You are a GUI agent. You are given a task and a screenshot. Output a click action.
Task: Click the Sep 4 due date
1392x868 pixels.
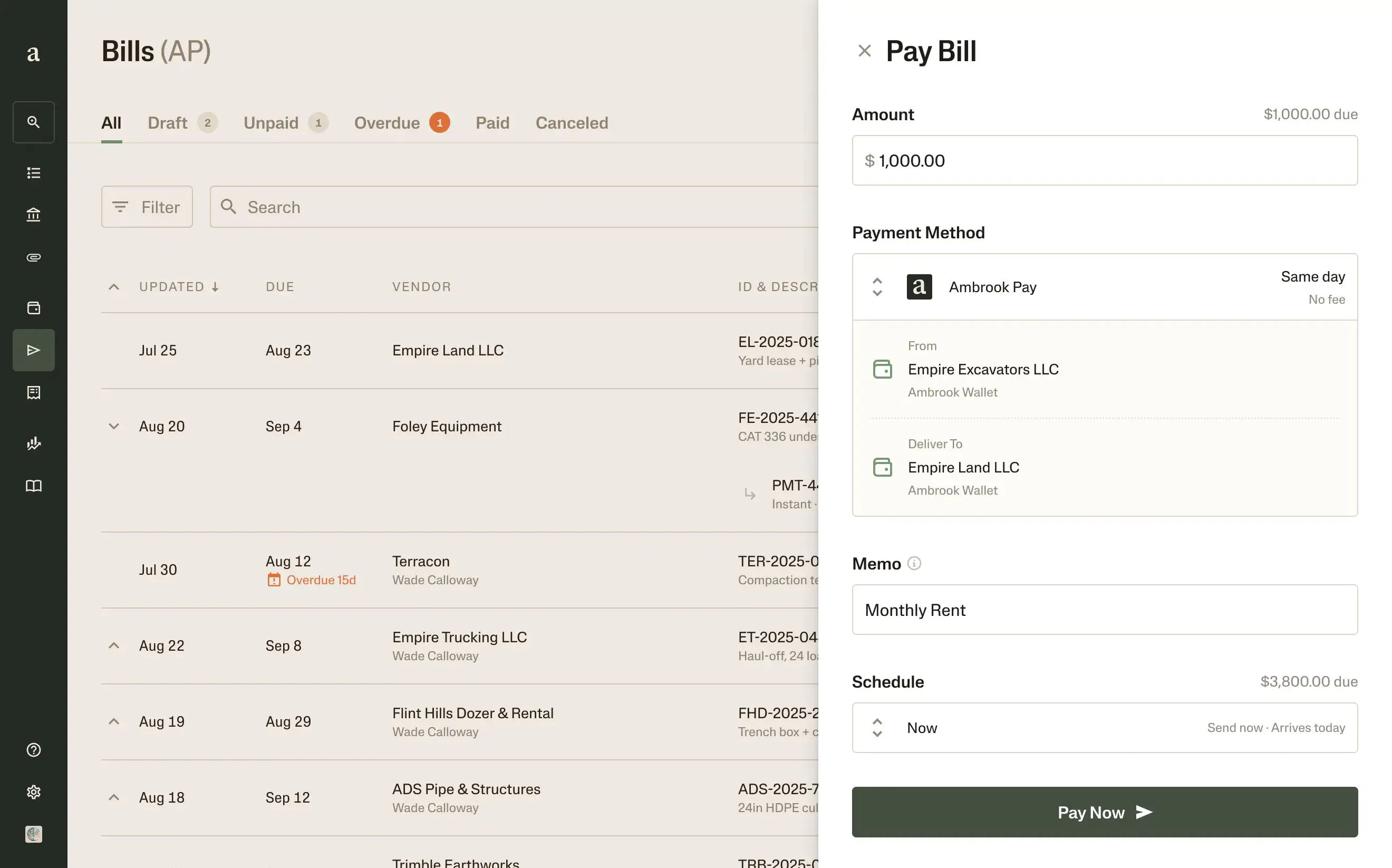click(x=284, y=426)
